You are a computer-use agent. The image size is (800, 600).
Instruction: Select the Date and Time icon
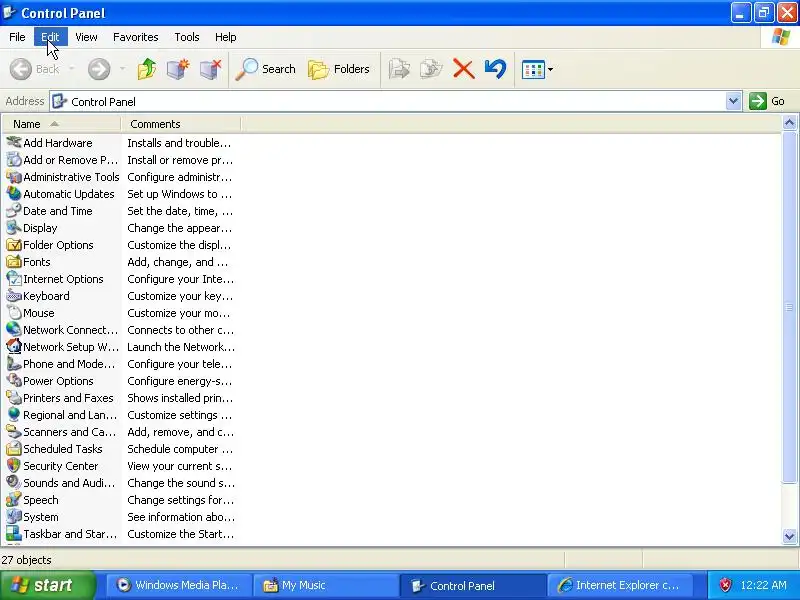click(14, 211)
